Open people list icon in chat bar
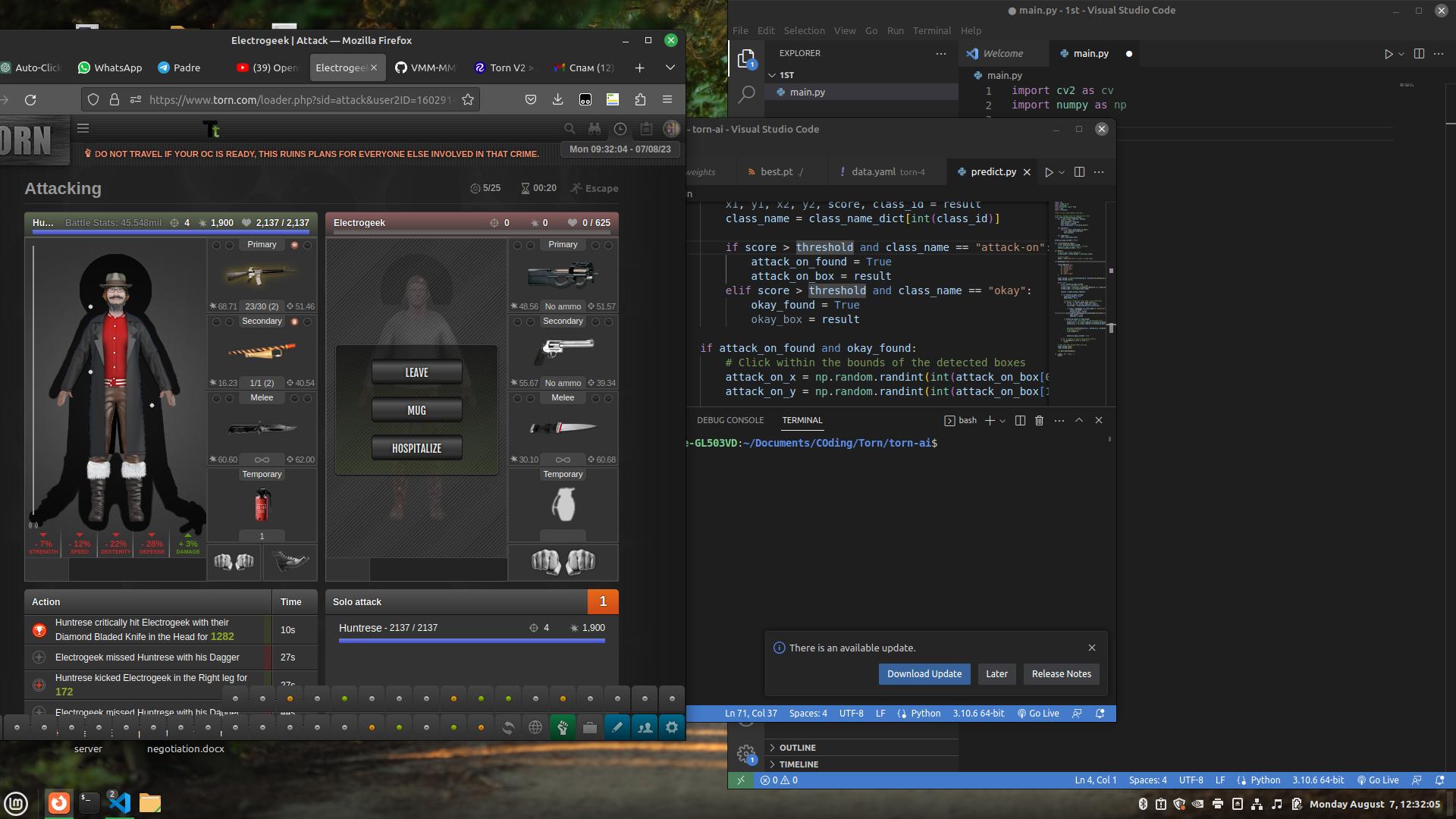 tap(645, 727)
